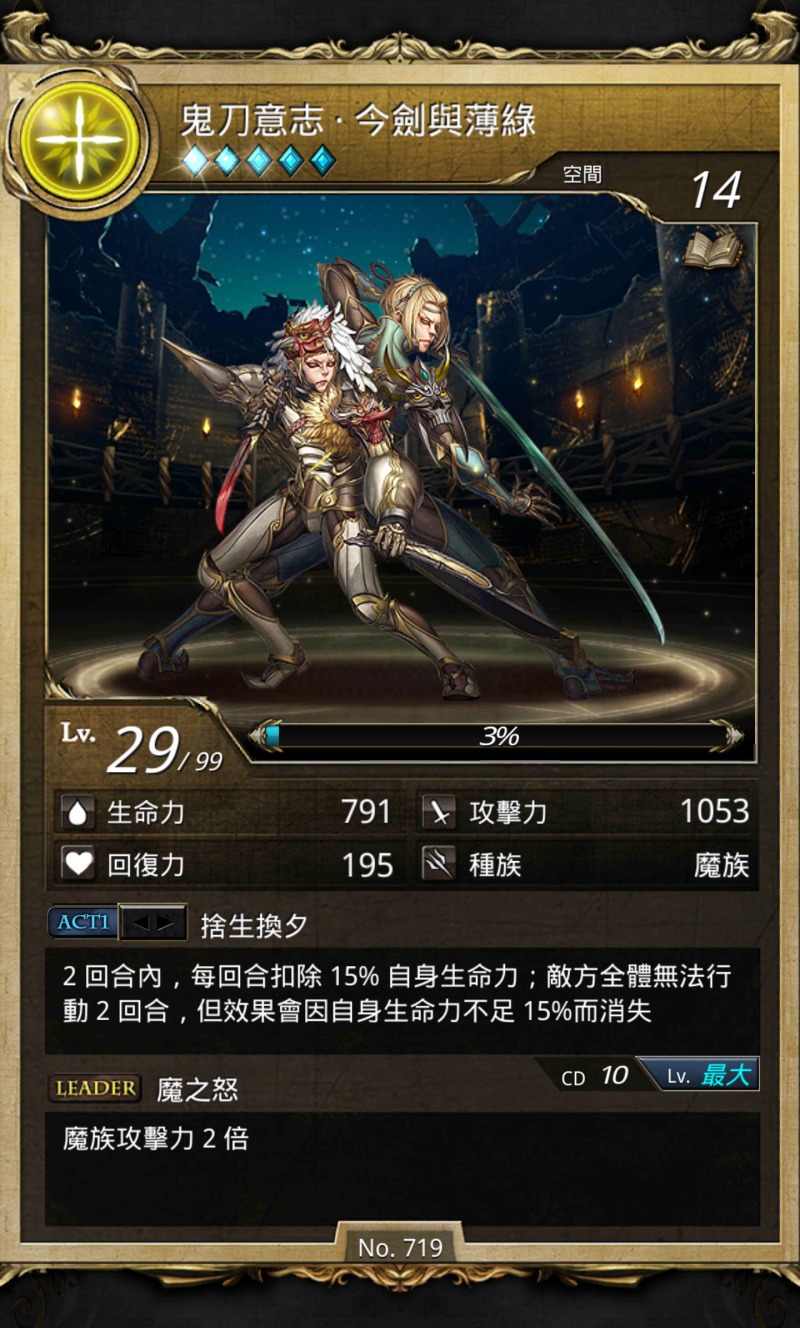Click the recovery heart icon
Image resolution: width=800 pixels, height=1328 pixels.
click(78, 864)
